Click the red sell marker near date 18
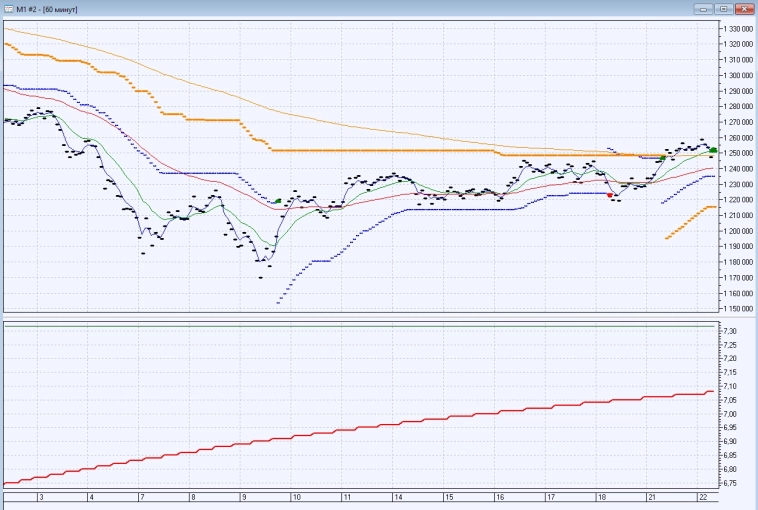Image resolution: width=758 pixels, height=510 pixels. (x=611, y=195)
